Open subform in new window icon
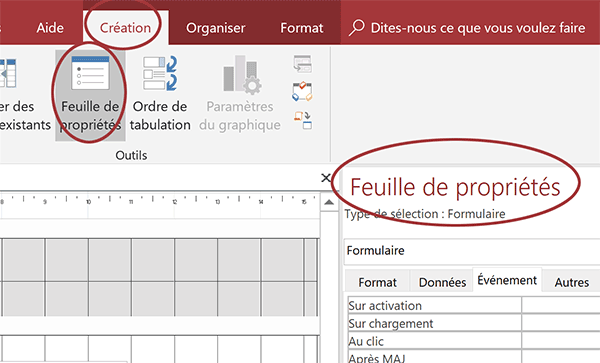Viewport: 600px width, 363px height. pos(302,64)
